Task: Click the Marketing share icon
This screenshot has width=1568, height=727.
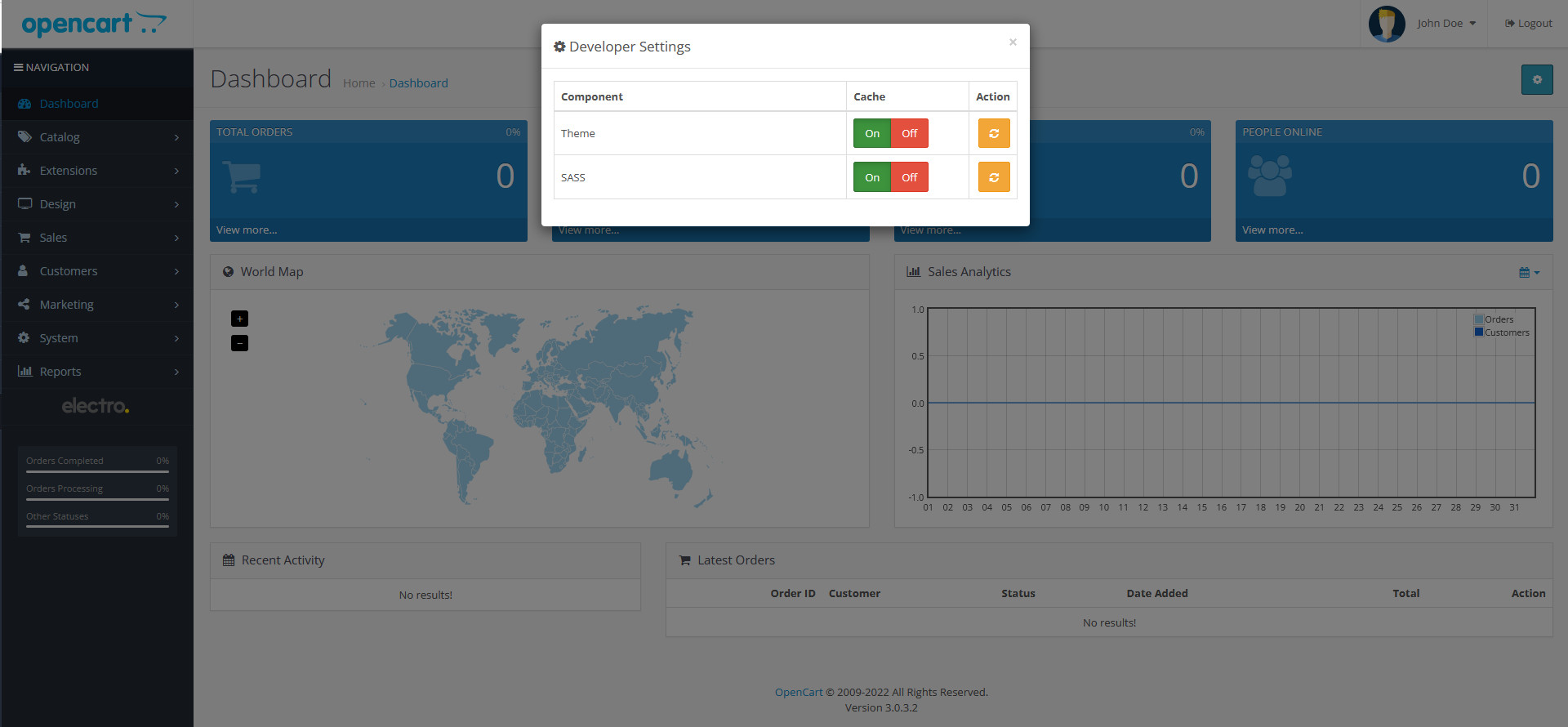Action: pos(24,305)
